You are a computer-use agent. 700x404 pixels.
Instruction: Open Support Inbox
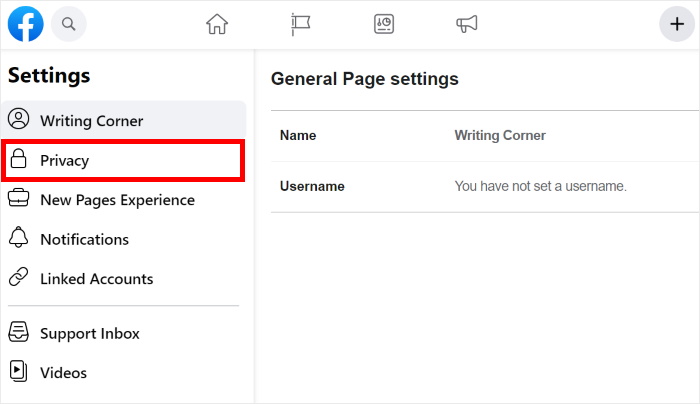click(x=89, y=333)
